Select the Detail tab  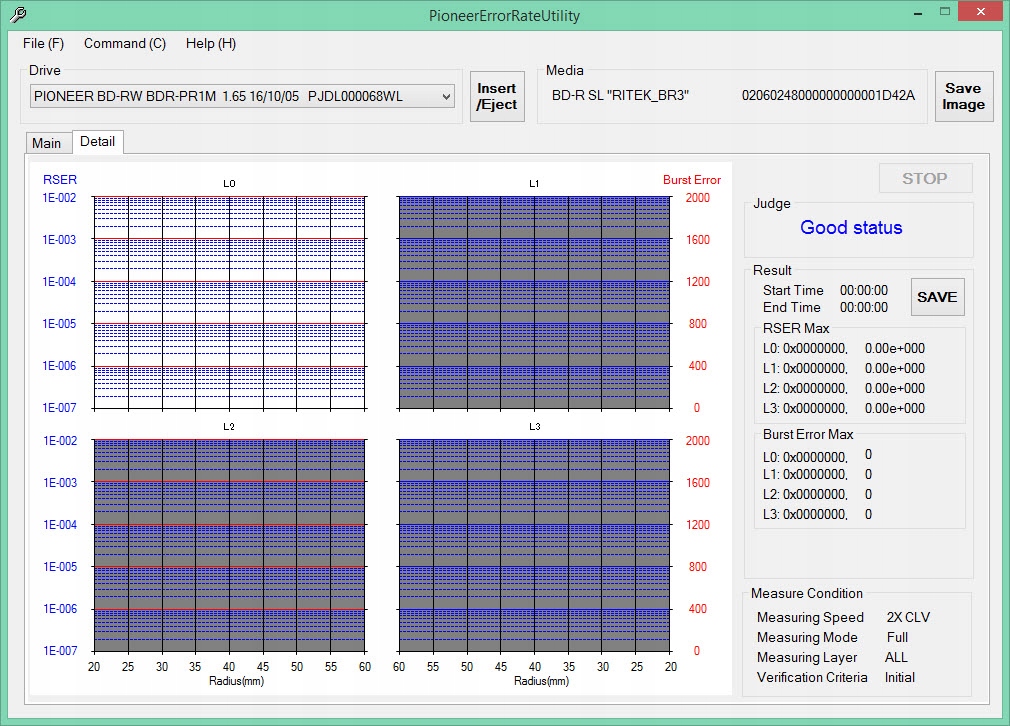click(x=98, y=142)
